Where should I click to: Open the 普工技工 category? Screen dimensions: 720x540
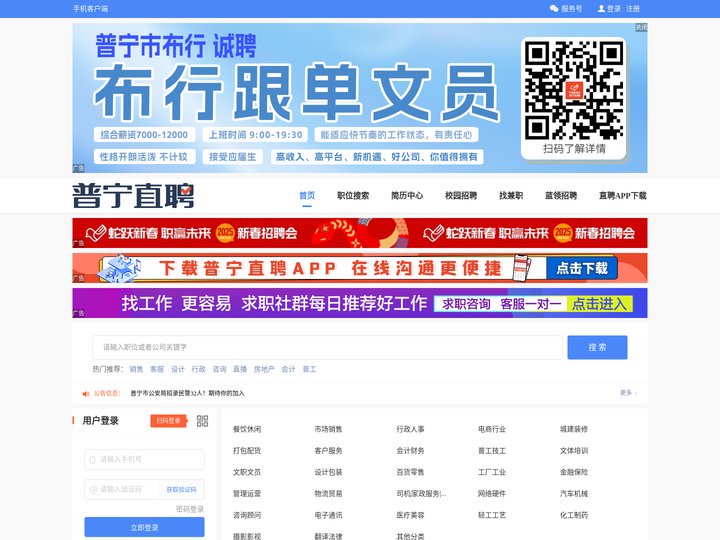pos(492,451)
